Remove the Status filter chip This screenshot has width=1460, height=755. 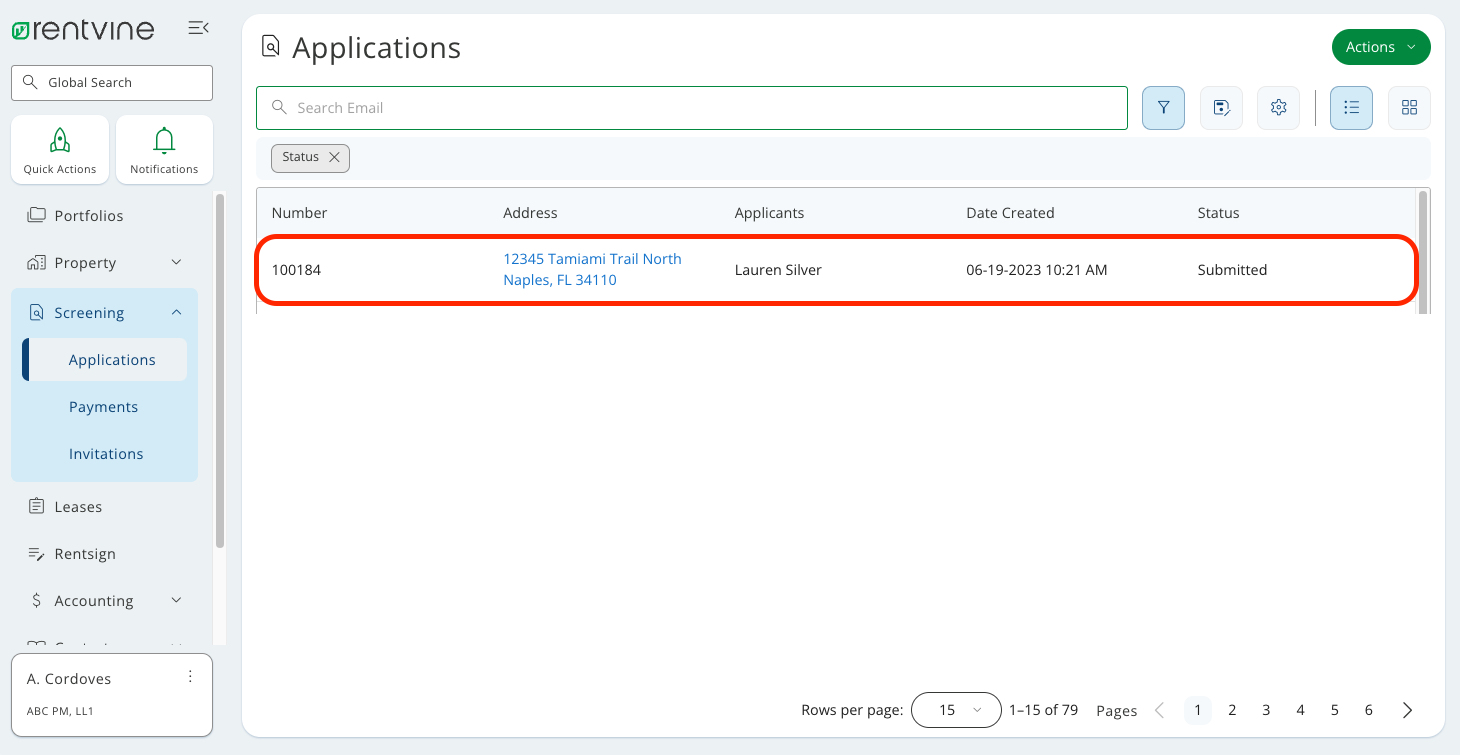pos(335,157)
